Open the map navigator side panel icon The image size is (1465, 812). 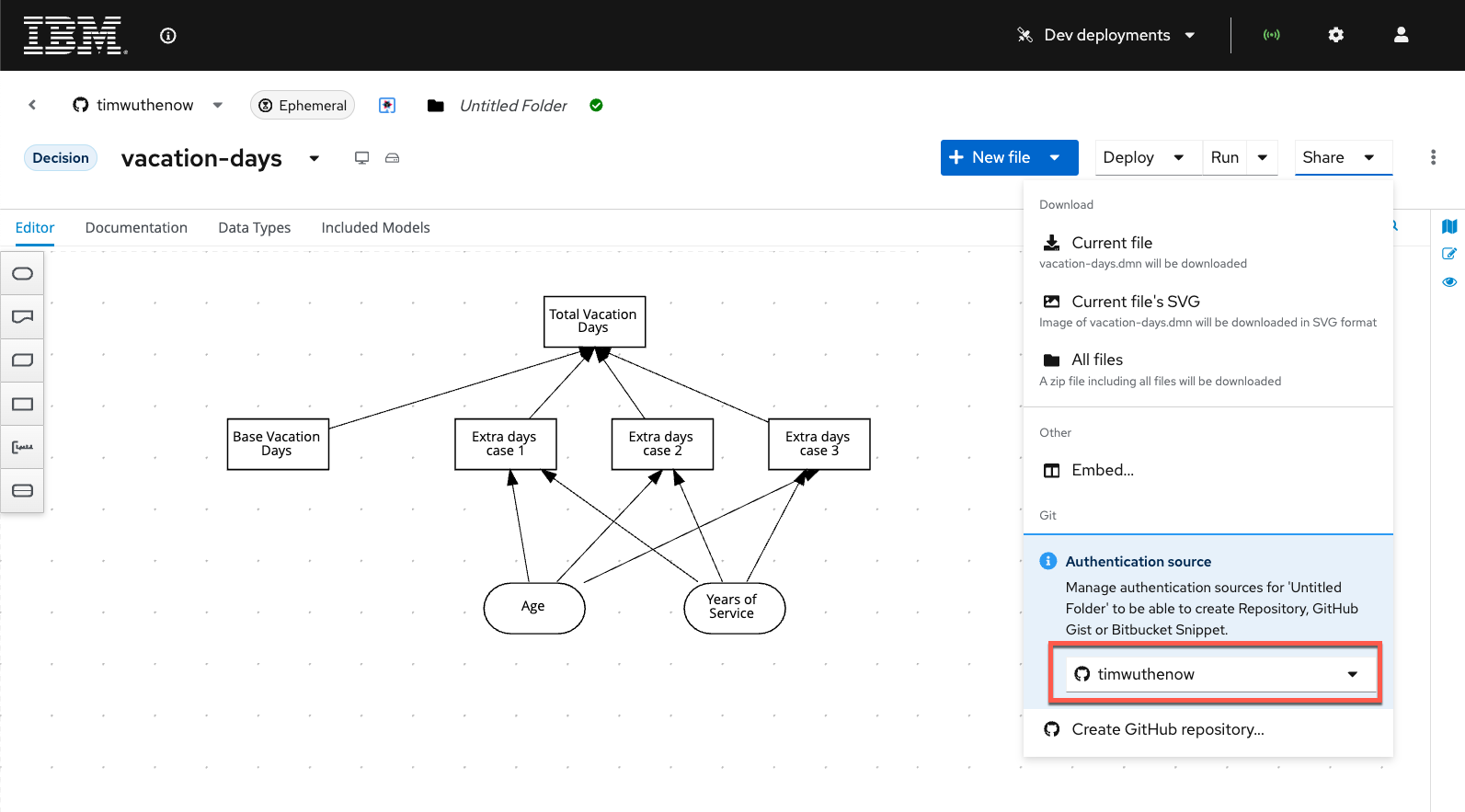(1449, 226)
